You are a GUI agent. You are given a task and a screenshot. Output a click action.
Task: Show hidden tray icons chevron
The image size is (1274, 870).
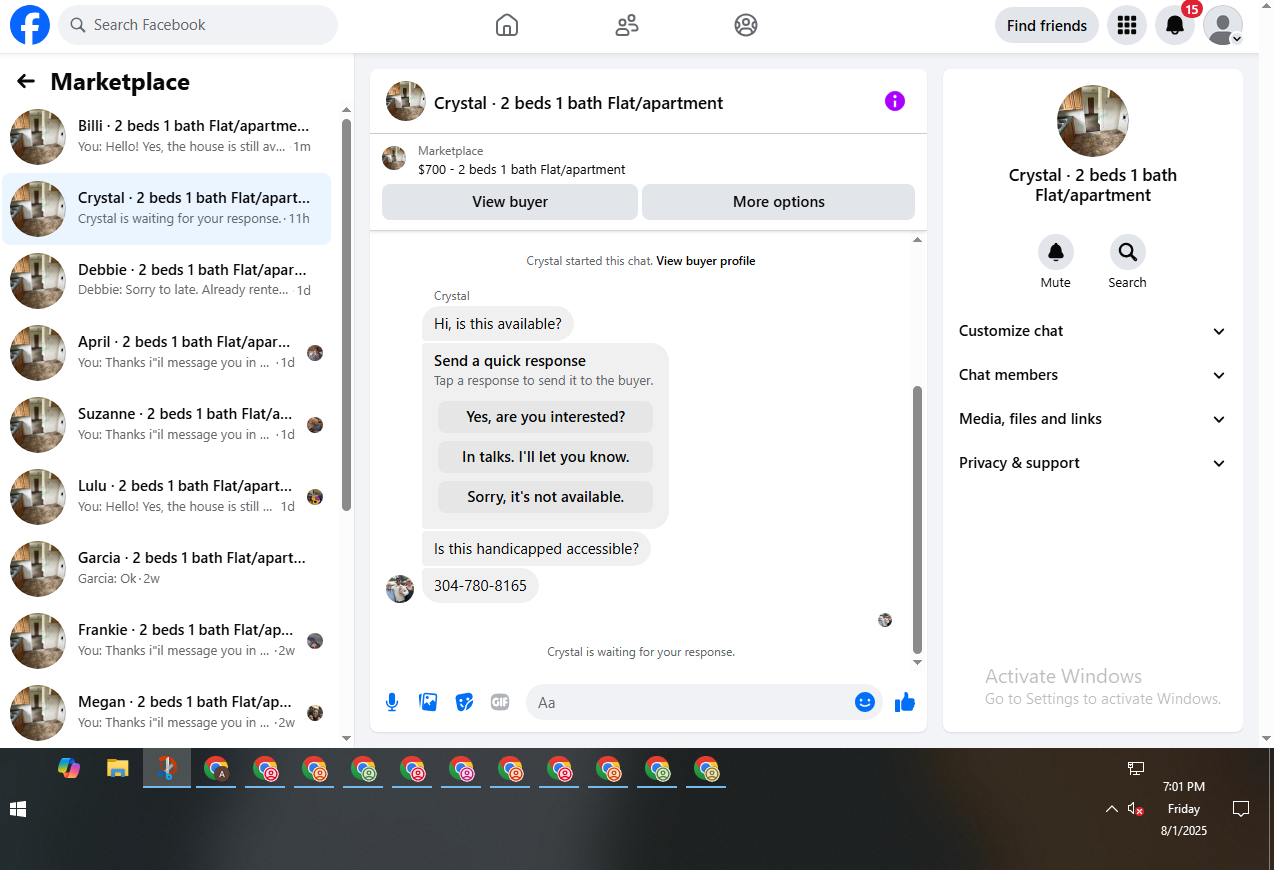point(1111,809)
